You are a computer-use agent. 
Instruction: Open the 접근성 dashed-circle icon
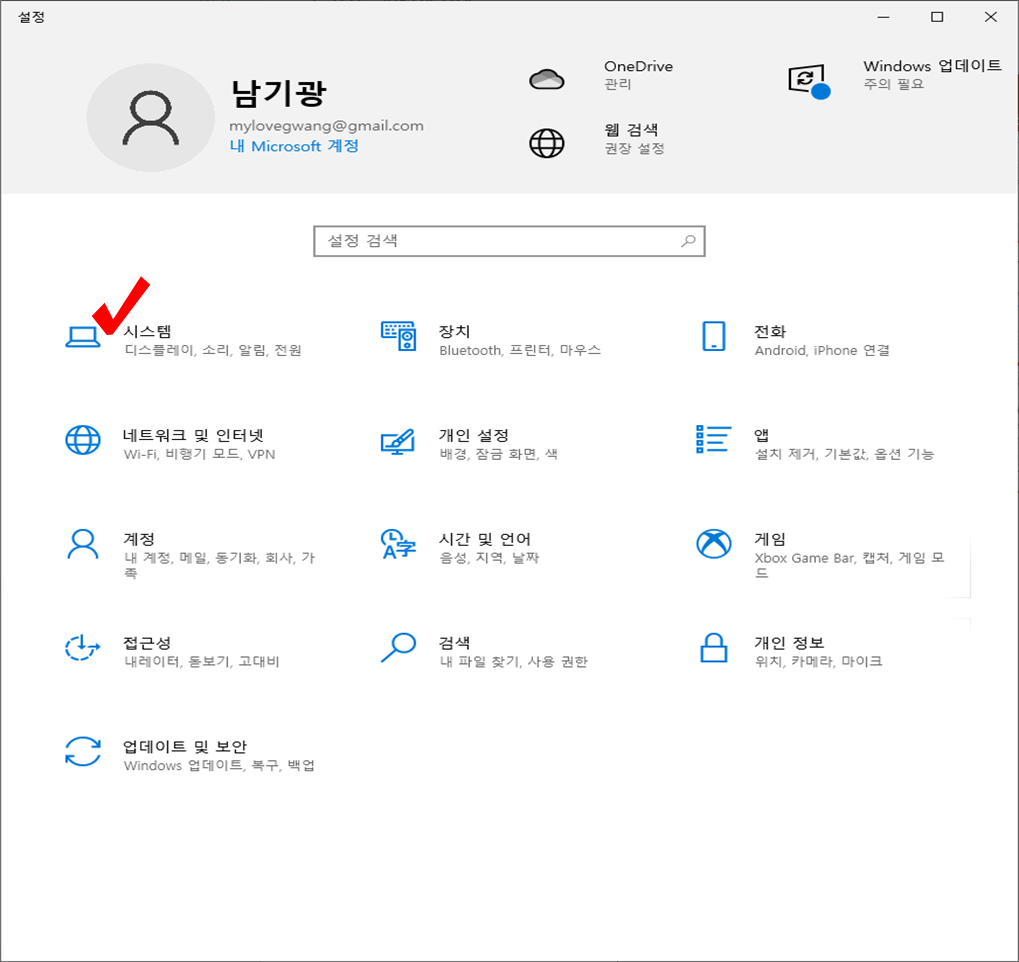(x=83, y=647)
